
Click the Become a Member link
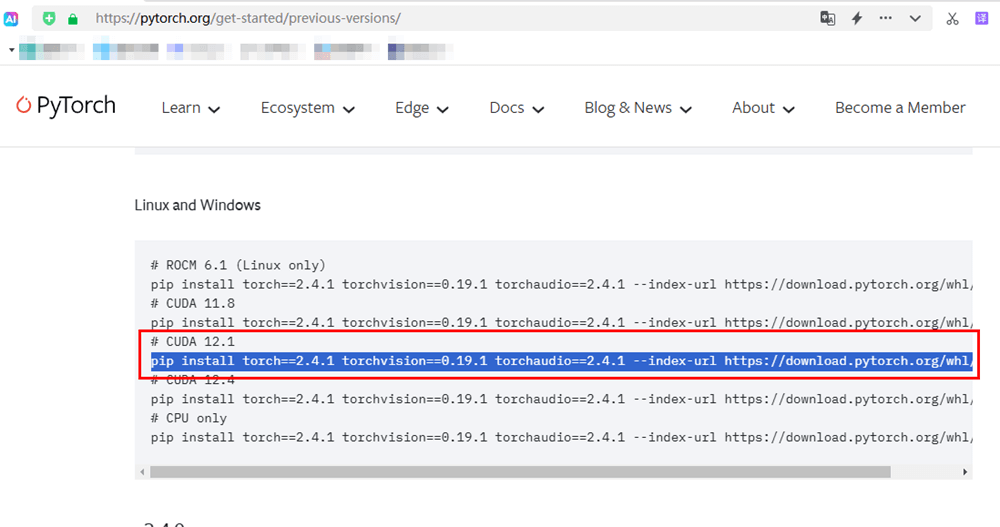(900, 108)
